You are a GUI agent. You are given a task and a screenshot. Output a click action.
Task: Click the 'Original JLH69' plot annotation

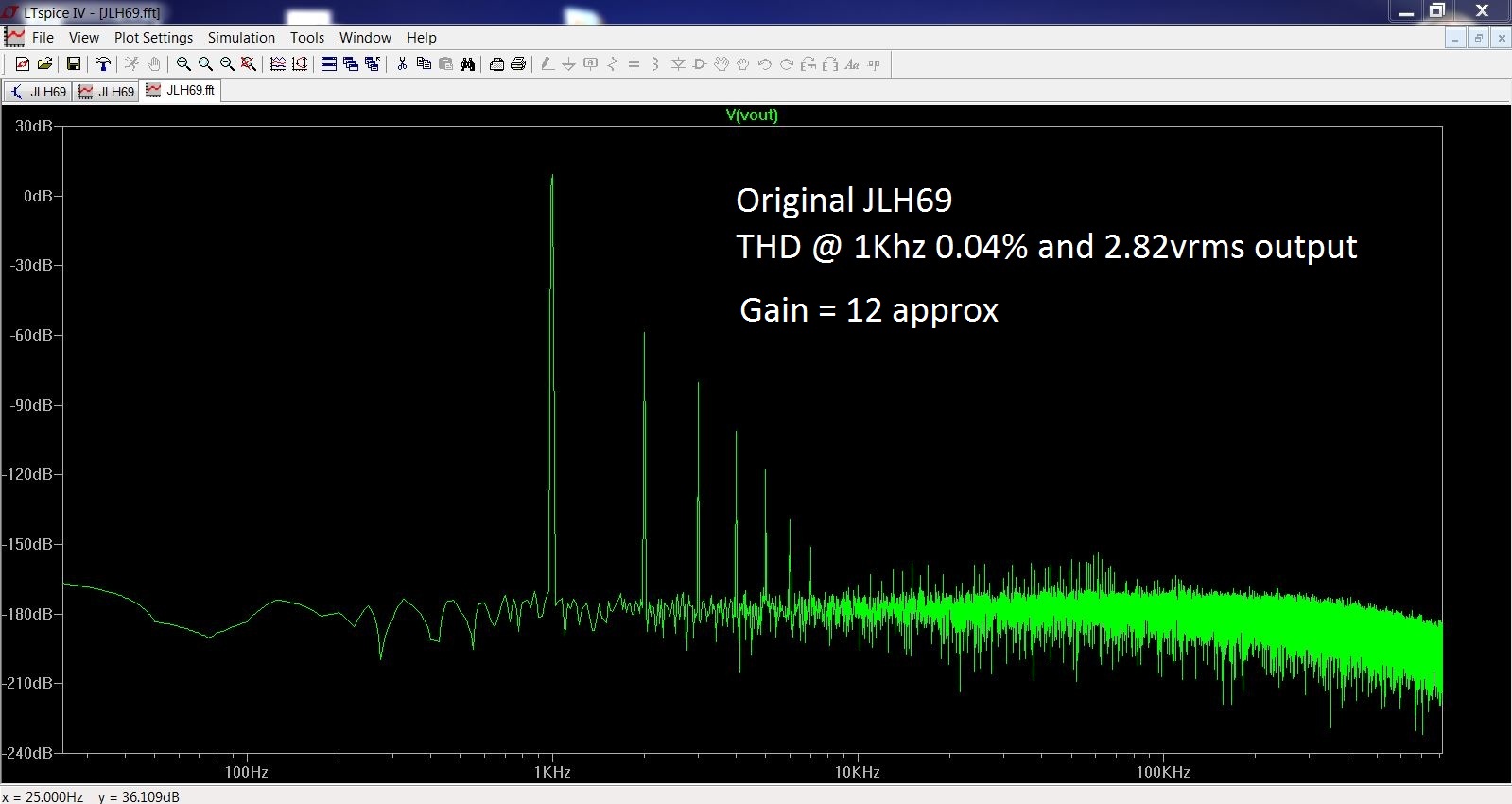coord(843,201)
